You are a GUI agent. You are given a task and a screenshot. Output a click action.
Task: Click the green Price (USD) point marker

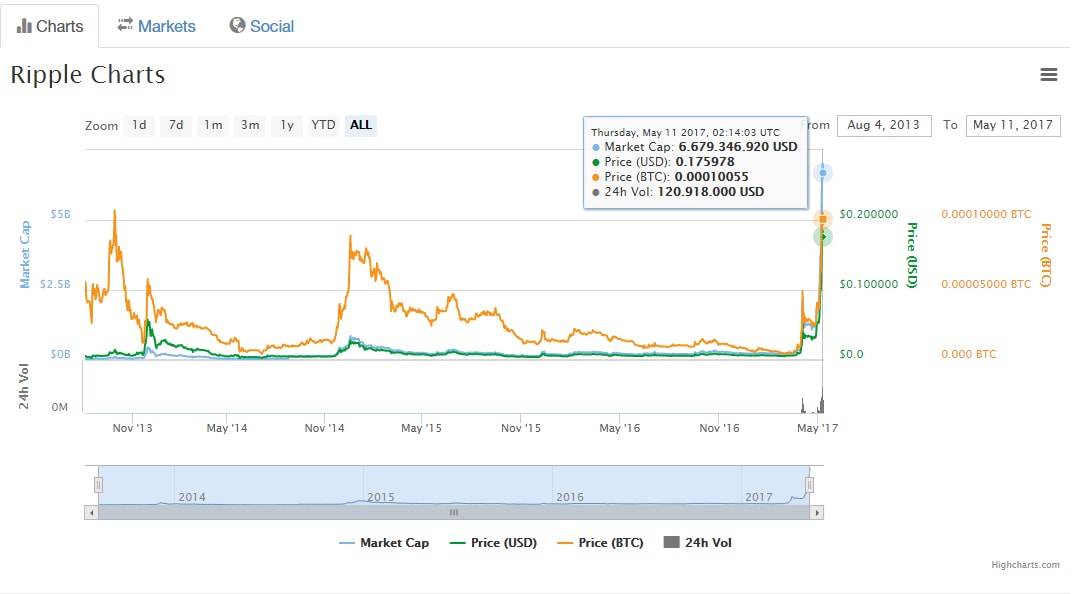(x=822, y=237)
